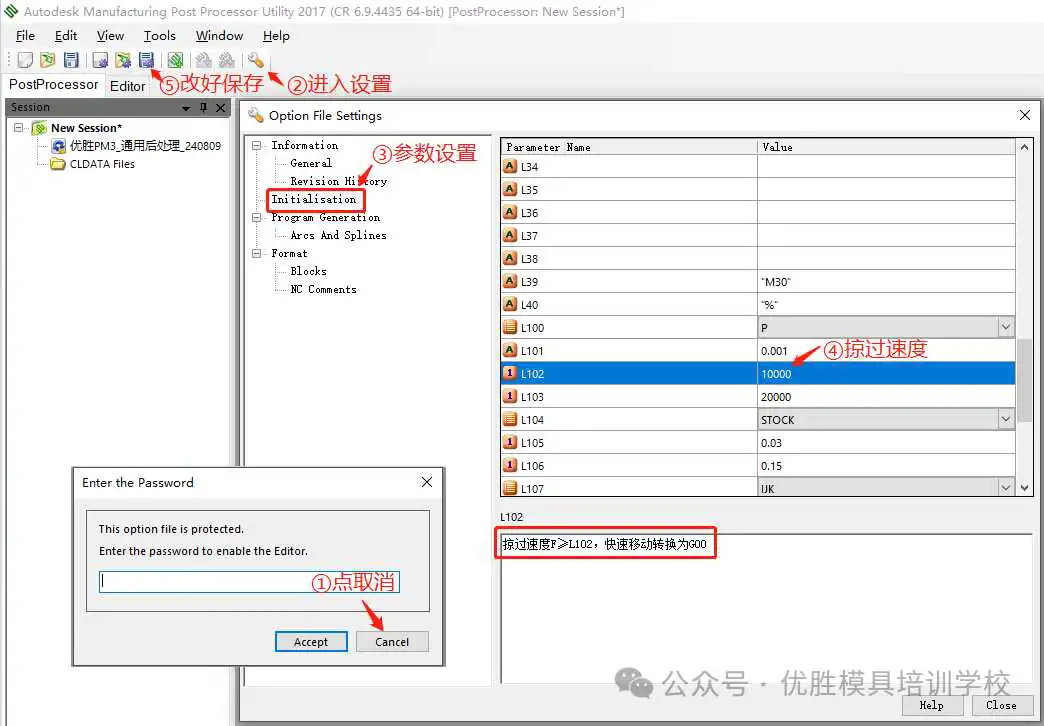1044x726 pixels.
Task: Click parameter list scrollbar down arrow
Action: coord(1024,488)
